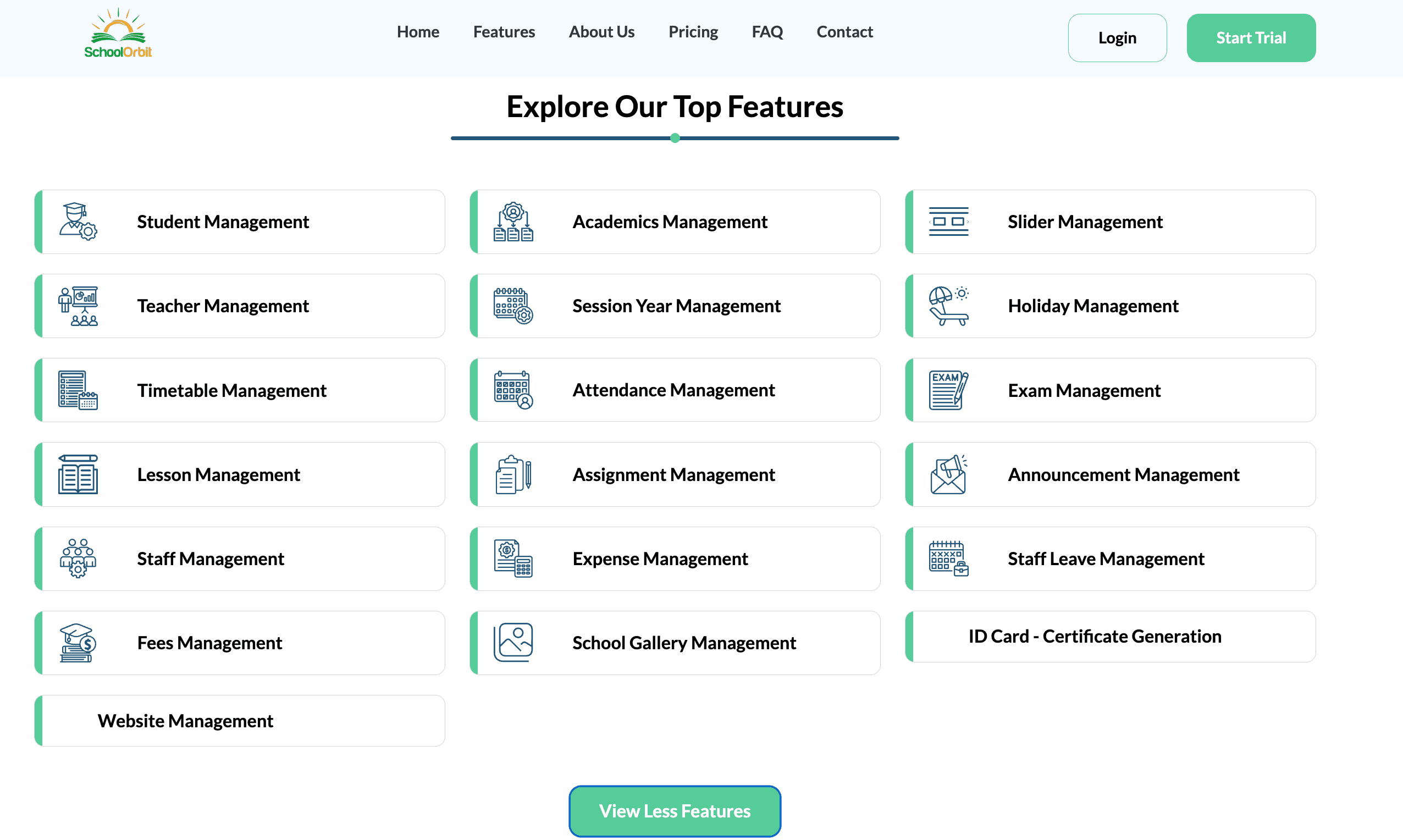Select the Lesson Management label
Image resolution: width=1403 pixels, height=840 pixels.
(218, 474)
